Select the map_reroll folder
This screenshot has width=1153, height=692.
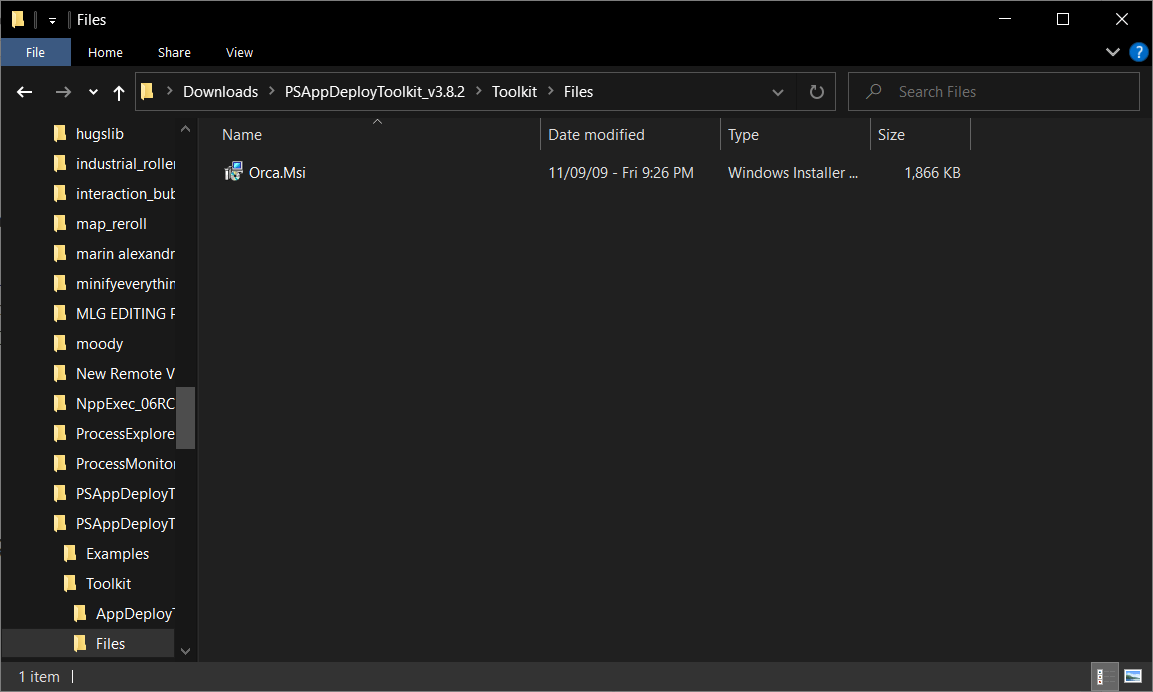tap(111, 224)
